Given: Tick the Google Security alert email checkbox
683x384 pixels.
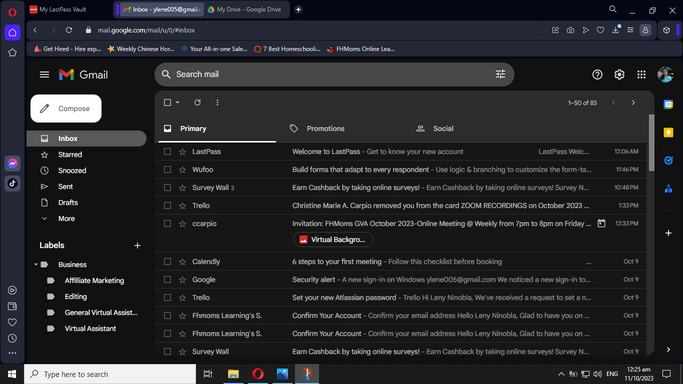Looking at the screenshot, I should coord(167,280).
